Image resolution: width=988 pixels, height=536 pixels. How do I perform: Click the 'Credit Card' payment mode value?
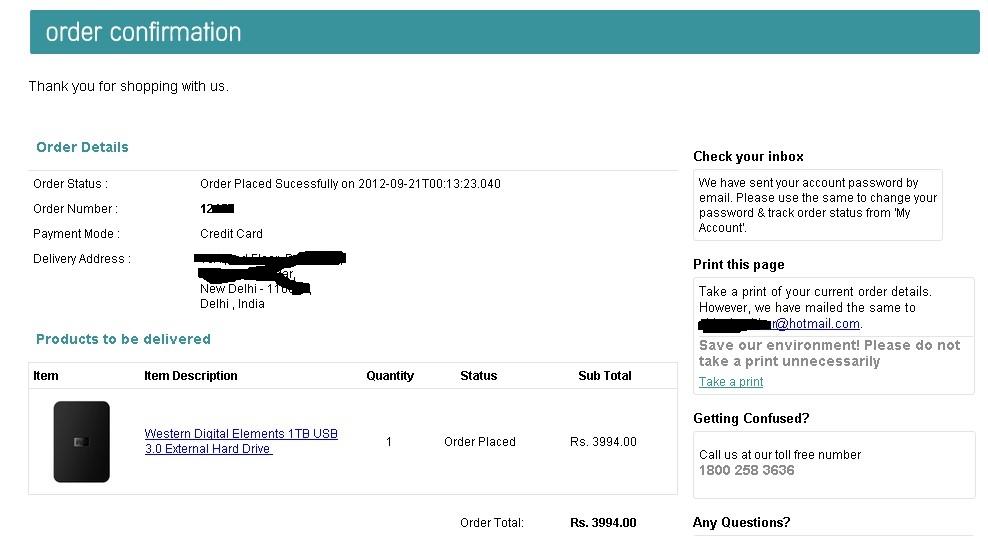click(x=231, y=234)
